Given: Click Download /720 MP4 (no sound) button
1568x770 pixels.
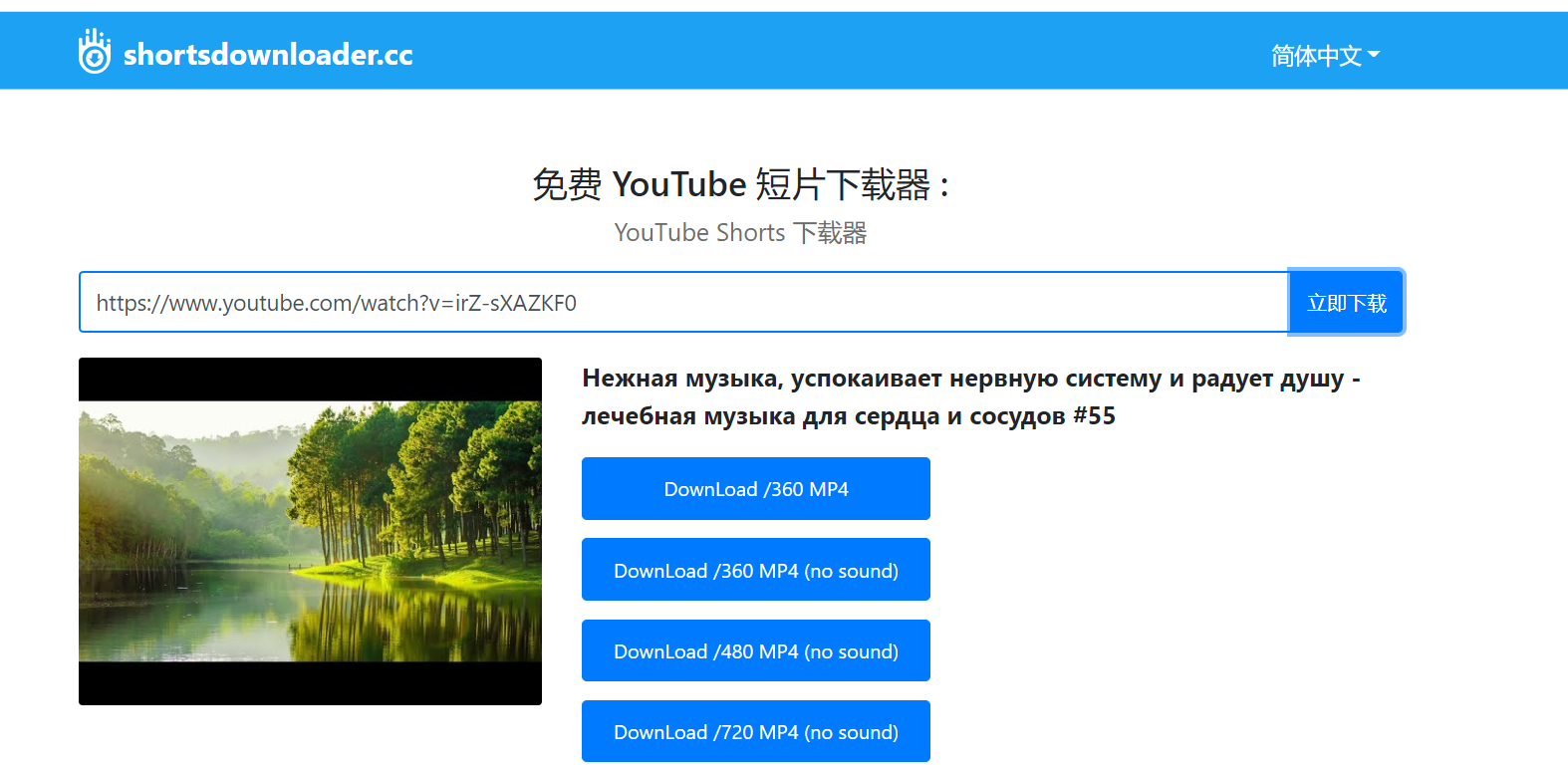Looking at the screenshot, I should tap(756, 731).
